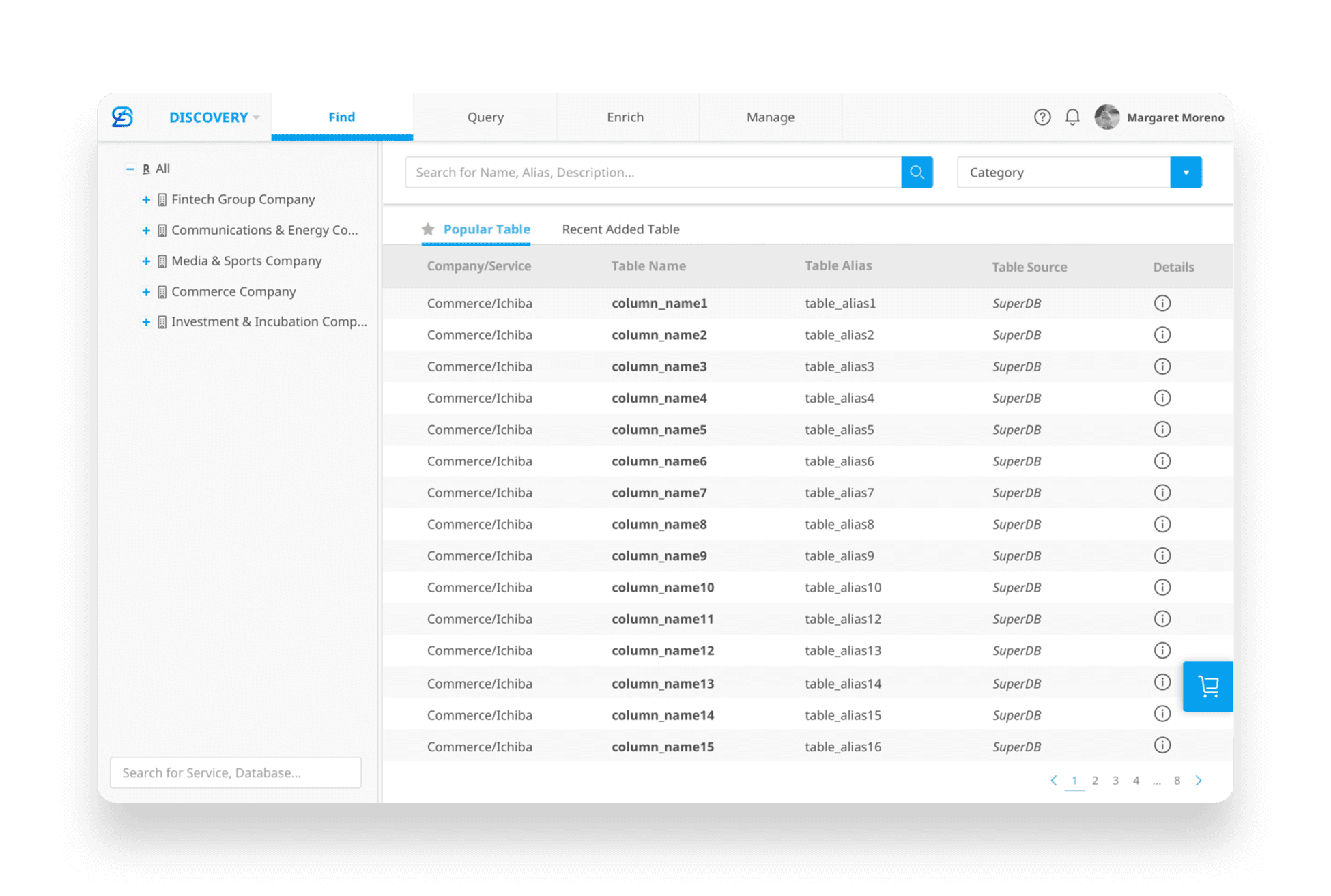Image resolution: width=1331 pixels, height=896 pixels.
Task: Click the blue search magnifier button
Action: point(917,172)
